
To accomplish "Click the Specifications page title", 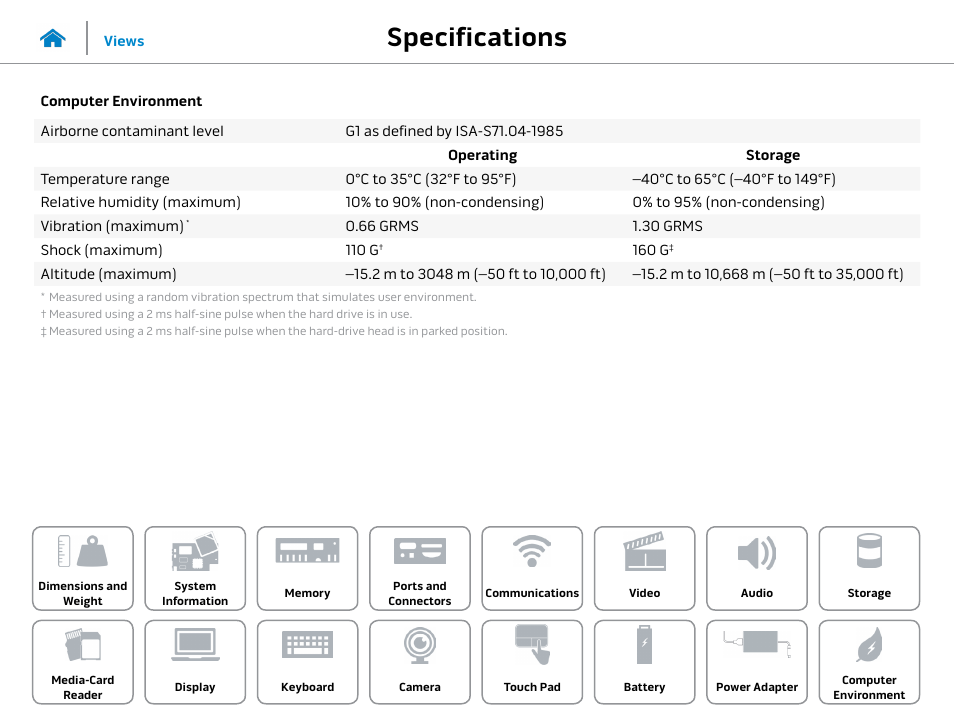I will click(476, 38).
